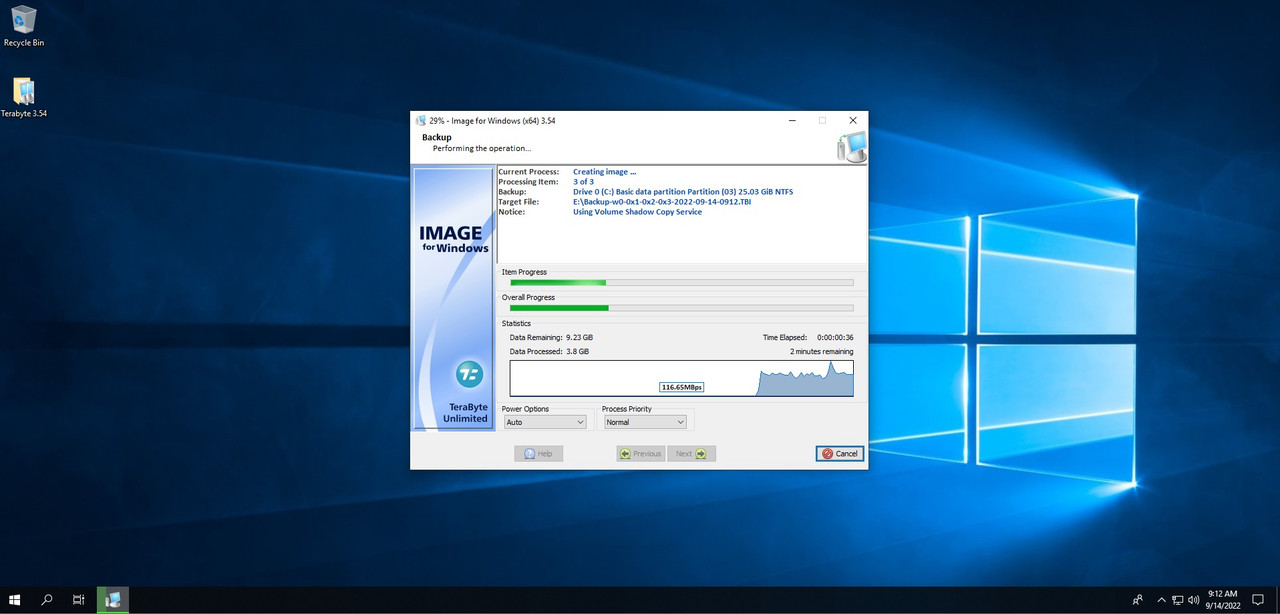Click the E:\Backup target file path
This screenshot has height=614, width=1280.
pos(662,202)
